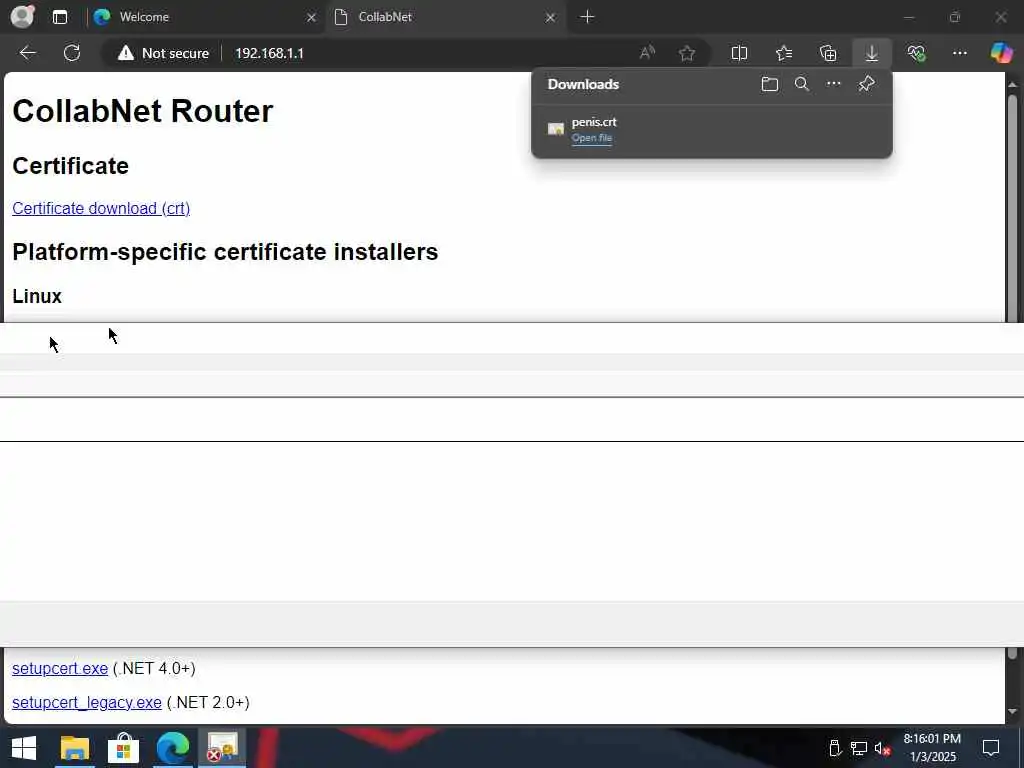Open the Windows Start menu

click(x=24, y=748)
